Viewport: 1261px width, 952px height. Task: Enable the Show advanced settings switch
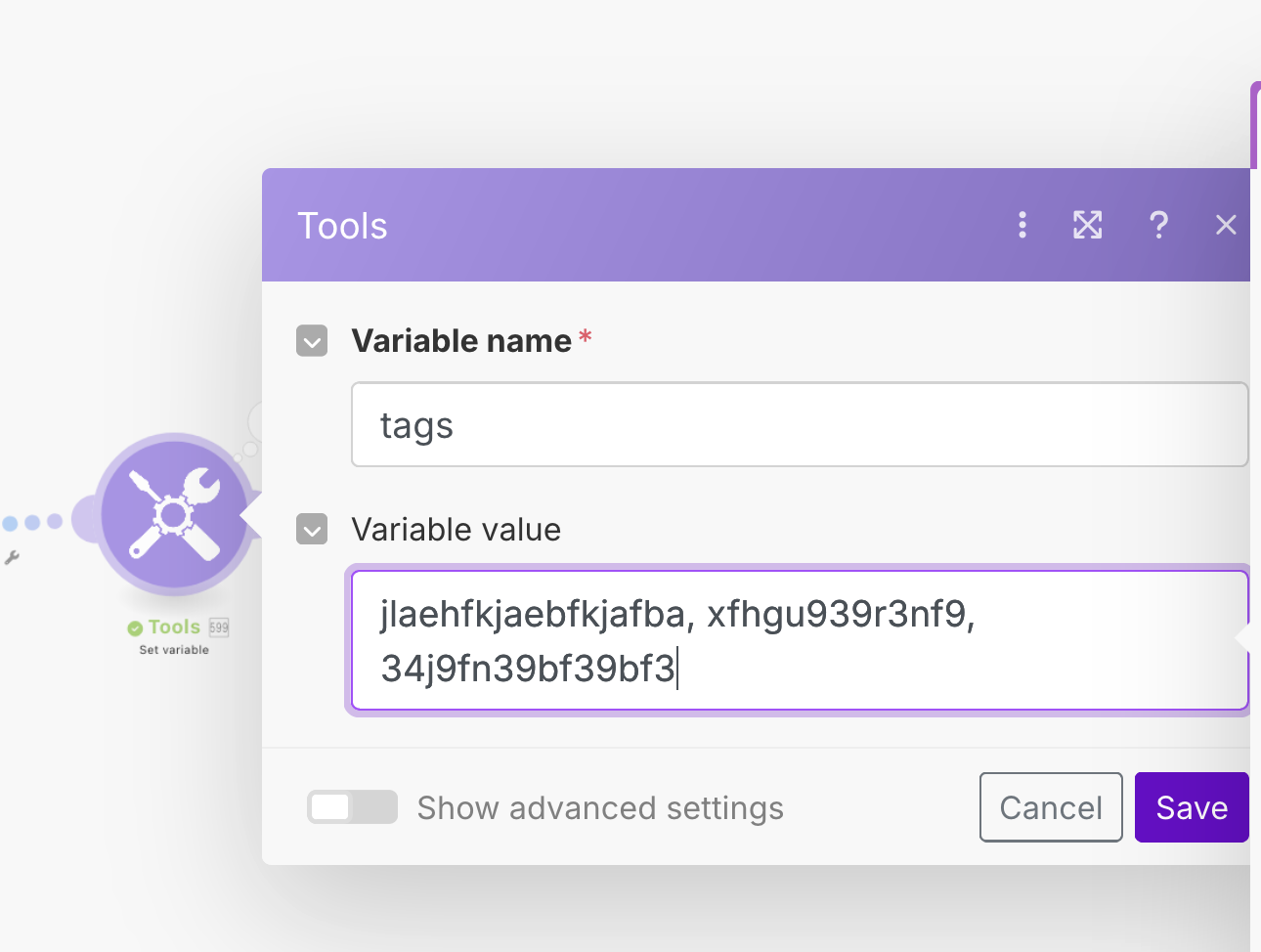352,807
